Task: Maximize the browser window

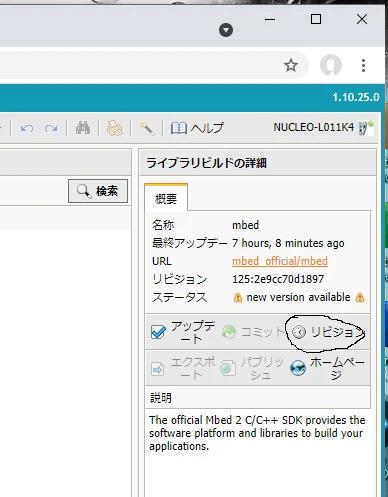Action: click(x=316, y=19)
